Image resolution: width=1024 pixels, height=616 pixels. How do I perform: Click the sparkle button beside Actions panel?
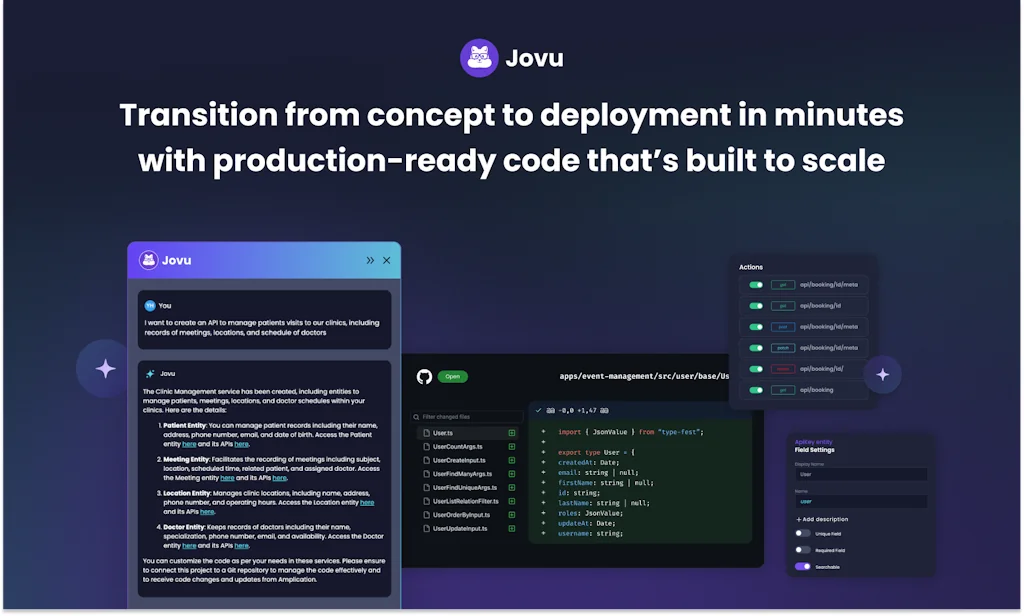tap(882, 375)
